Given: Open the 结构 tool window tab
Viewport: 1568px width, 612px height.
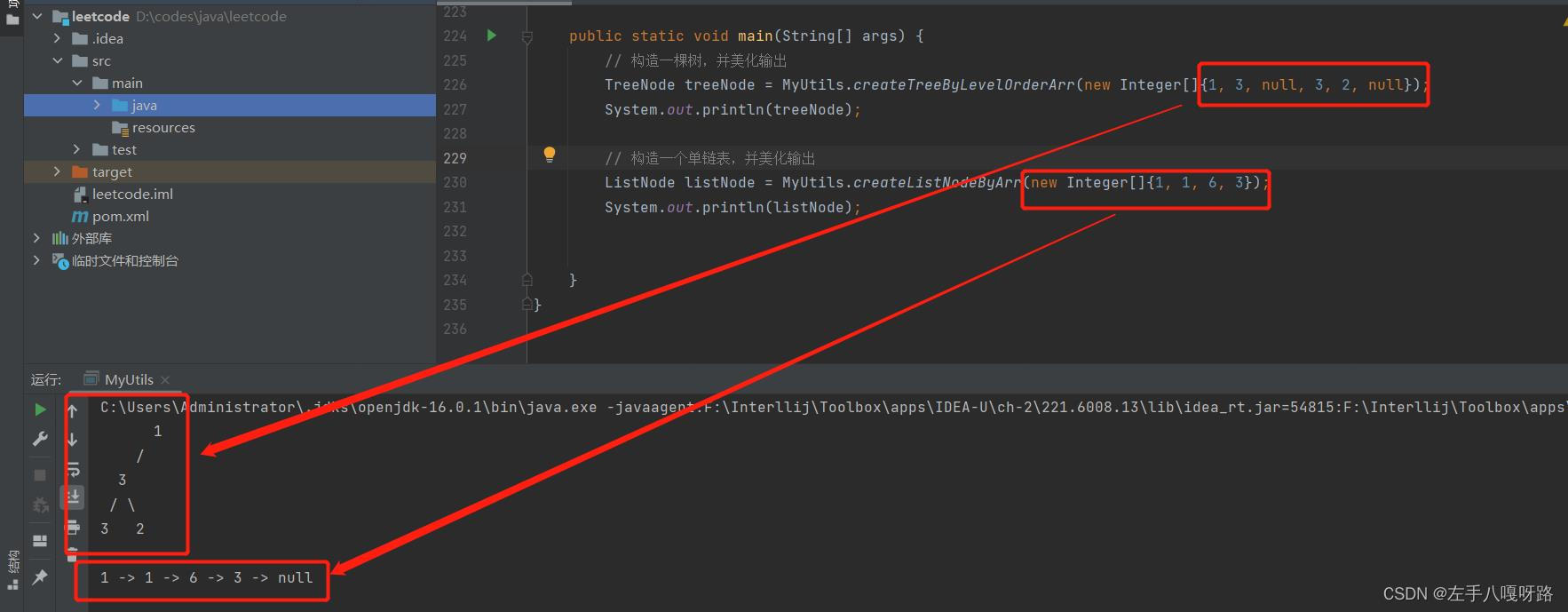Looking at the screenshot, I should pyautogui.click(x=12, y=569).
